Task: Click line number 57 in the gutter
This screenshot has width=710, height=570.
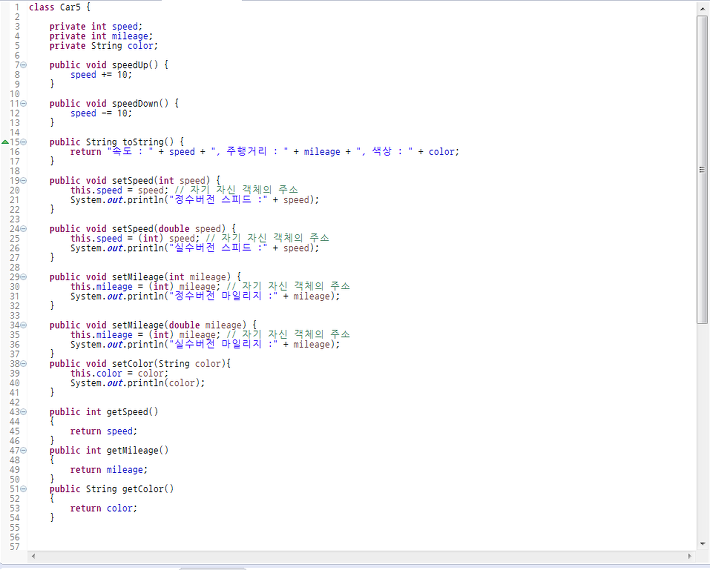Action: tap(14, 547)
